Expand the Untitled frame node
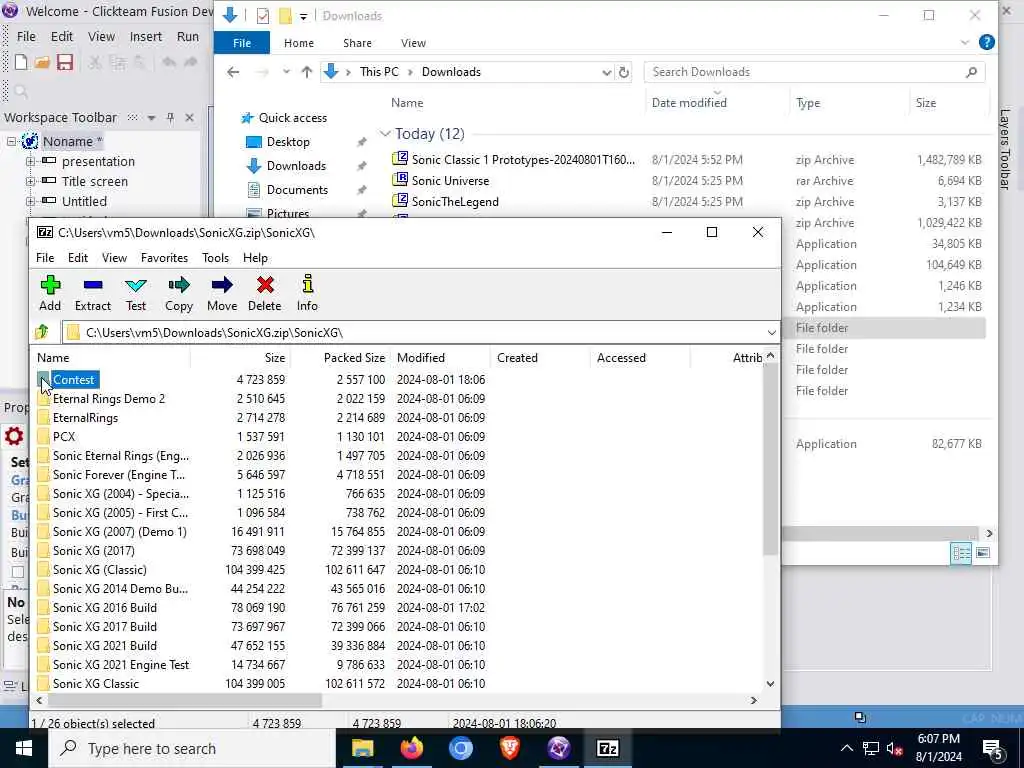Image resolution: width=1024 pixels, height=768 pixels. pyautogui.click(x=31, y=201)
